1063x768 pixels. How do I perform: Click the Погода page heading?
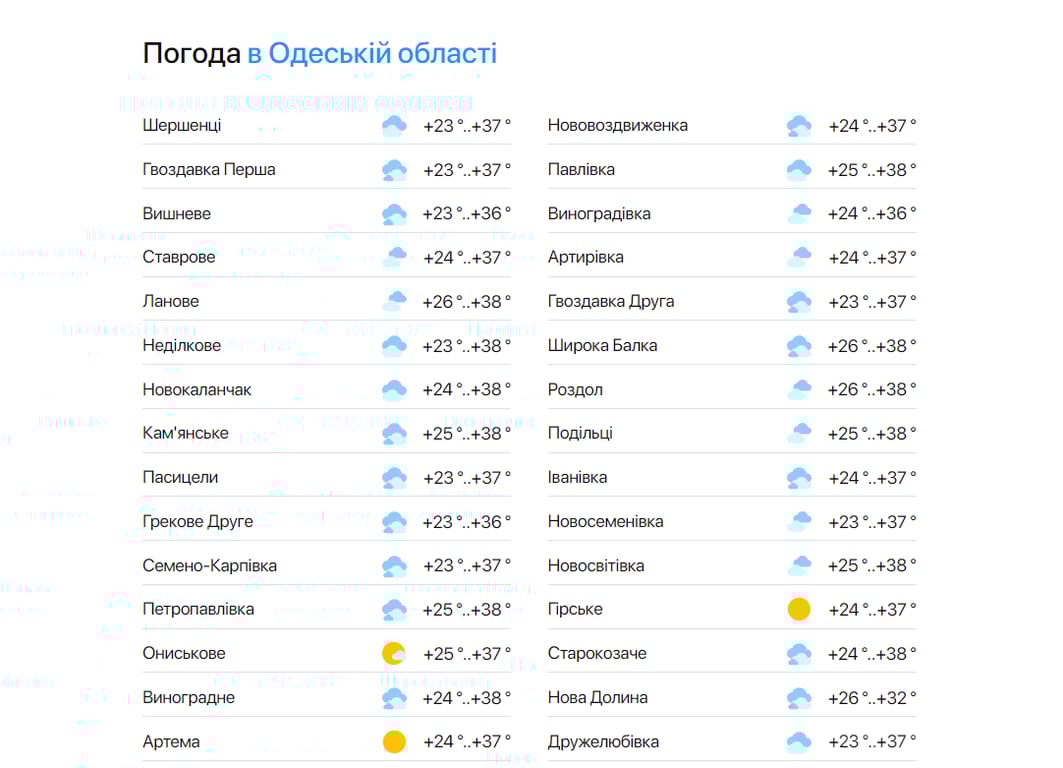189,52
